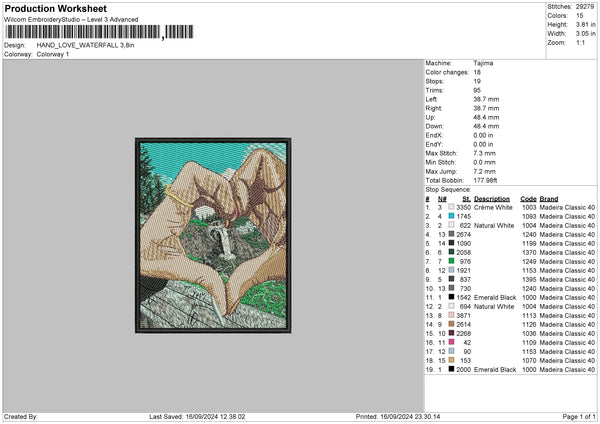Click the Colors value "15"
Viewport: 600px width, 424px height.
(x=579, y=16)
